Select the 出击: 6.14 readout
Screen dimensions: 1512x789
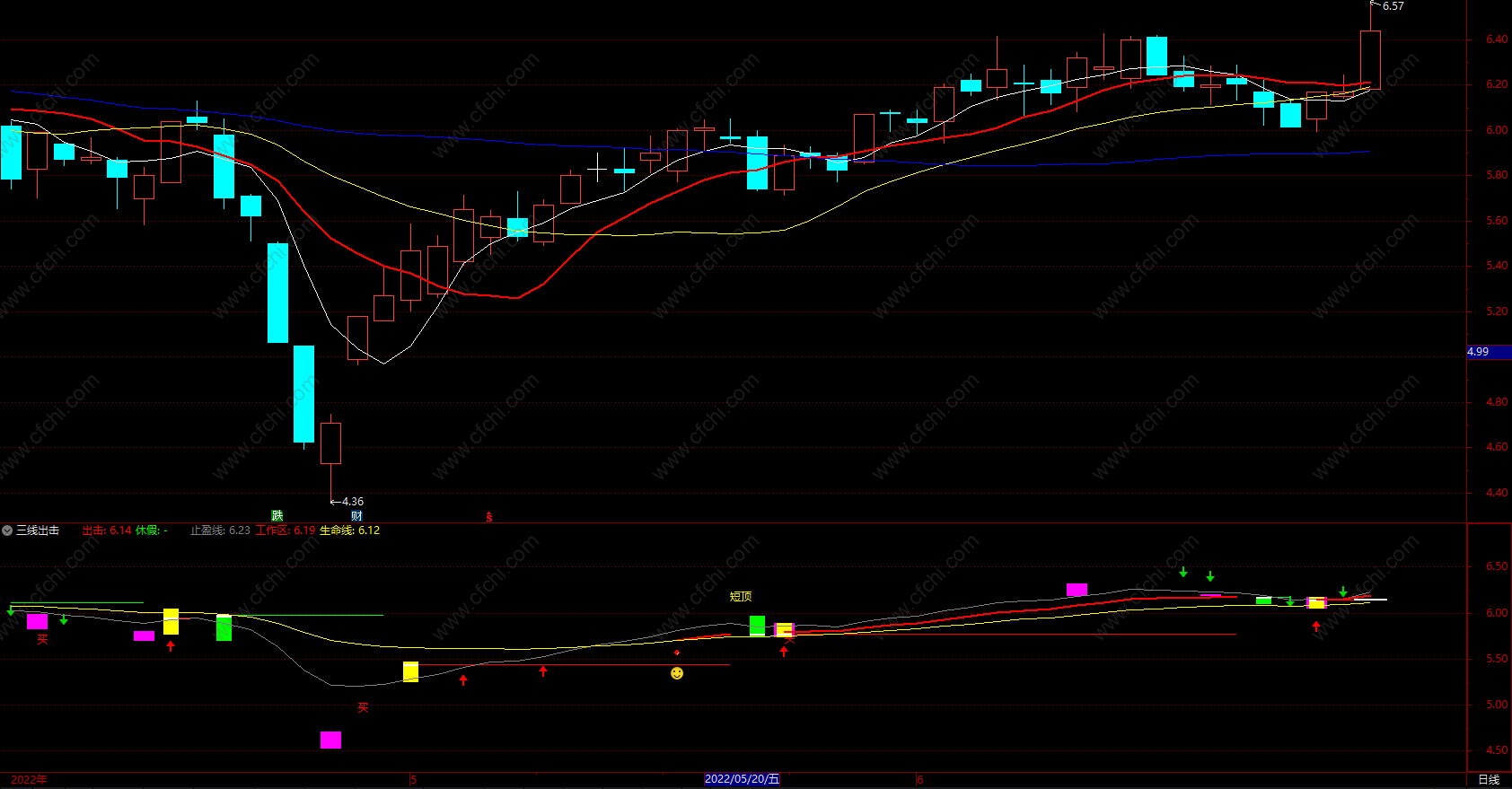pyautogui.click(x=107, y=530)
